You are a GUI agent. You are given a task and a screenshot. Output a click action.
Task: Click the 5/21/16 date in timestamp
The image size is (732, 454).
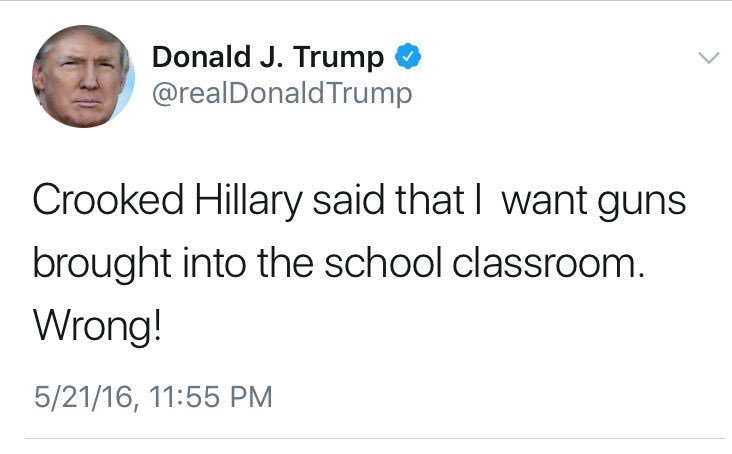83,397
